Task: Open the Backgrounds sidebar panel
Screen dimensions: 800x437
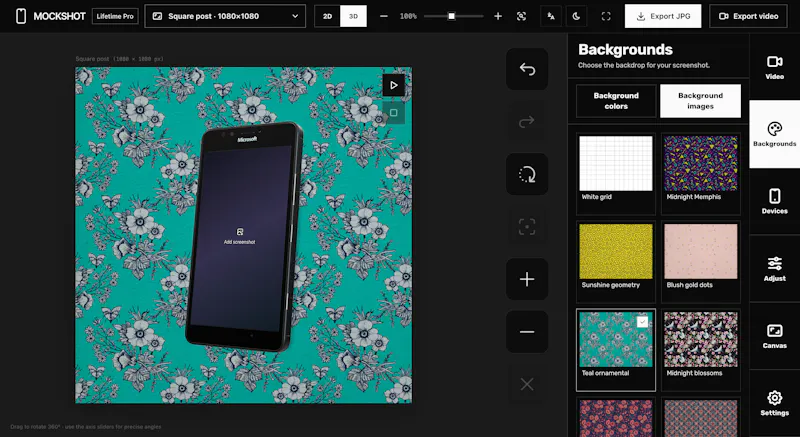Action: click(x=774, y=134)
